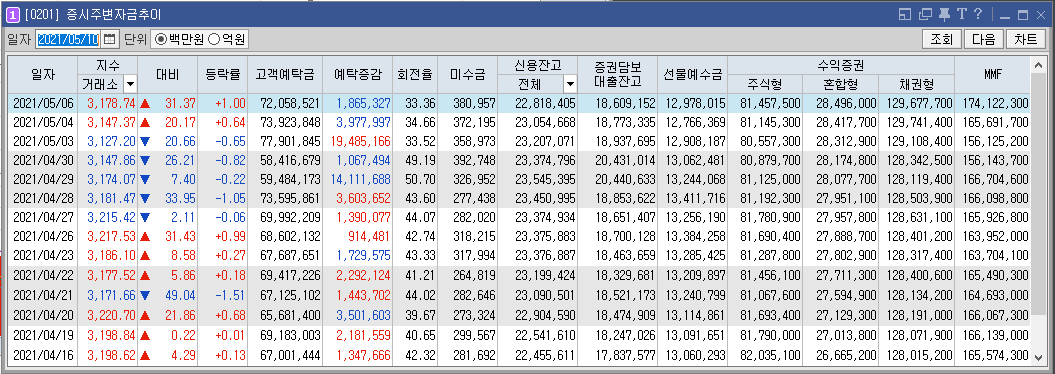
Task: Click deposit value 72,058,521
Action: [292, 103]
